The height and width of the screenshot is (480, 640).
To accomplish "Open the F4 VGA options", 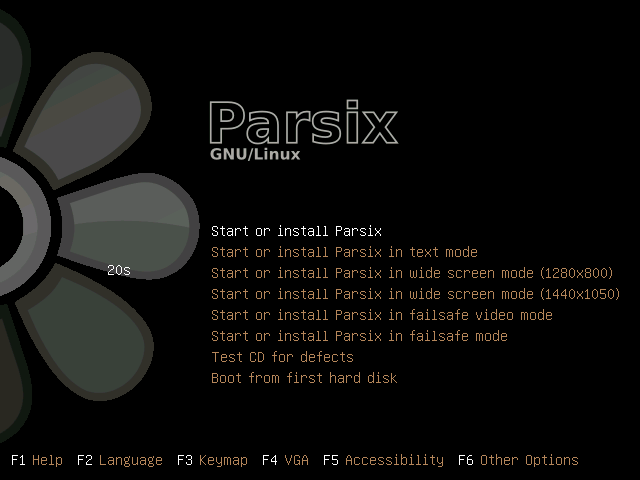I will point(285,460).
